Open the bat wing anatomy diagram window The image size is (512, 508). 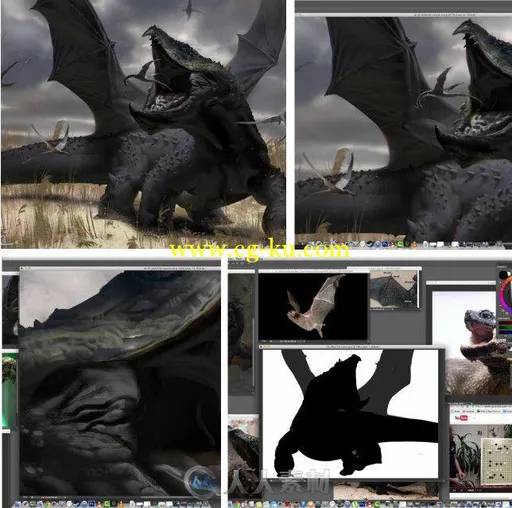(x=394, y=289)
